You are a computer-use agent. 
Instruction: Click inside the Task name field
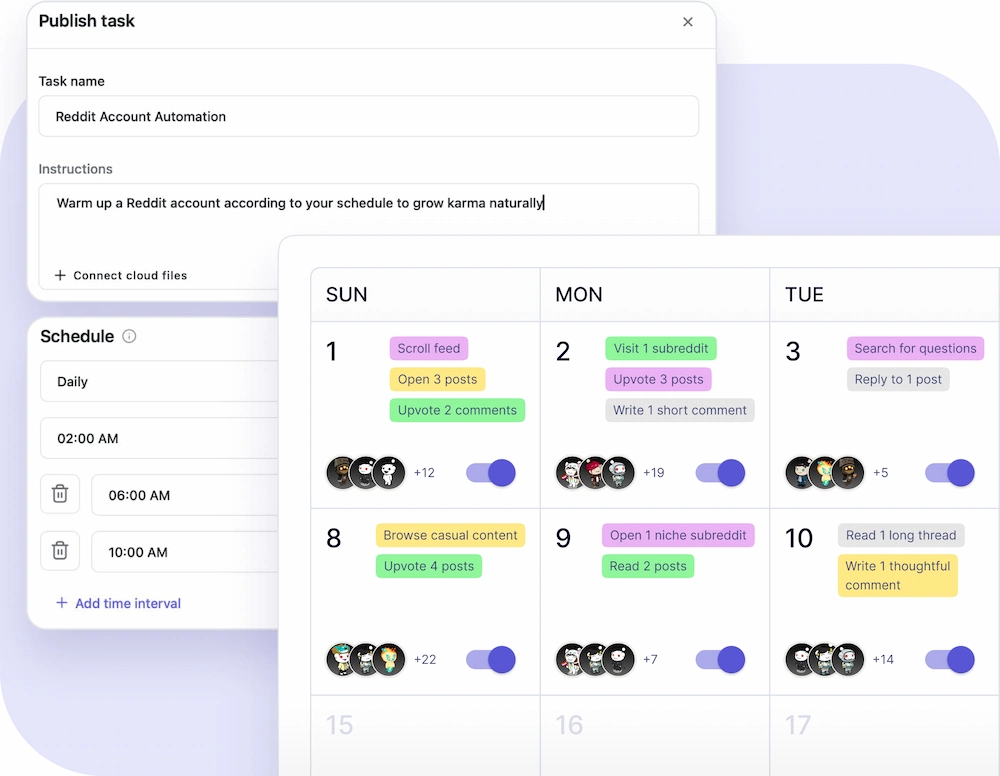pos(370,116)
